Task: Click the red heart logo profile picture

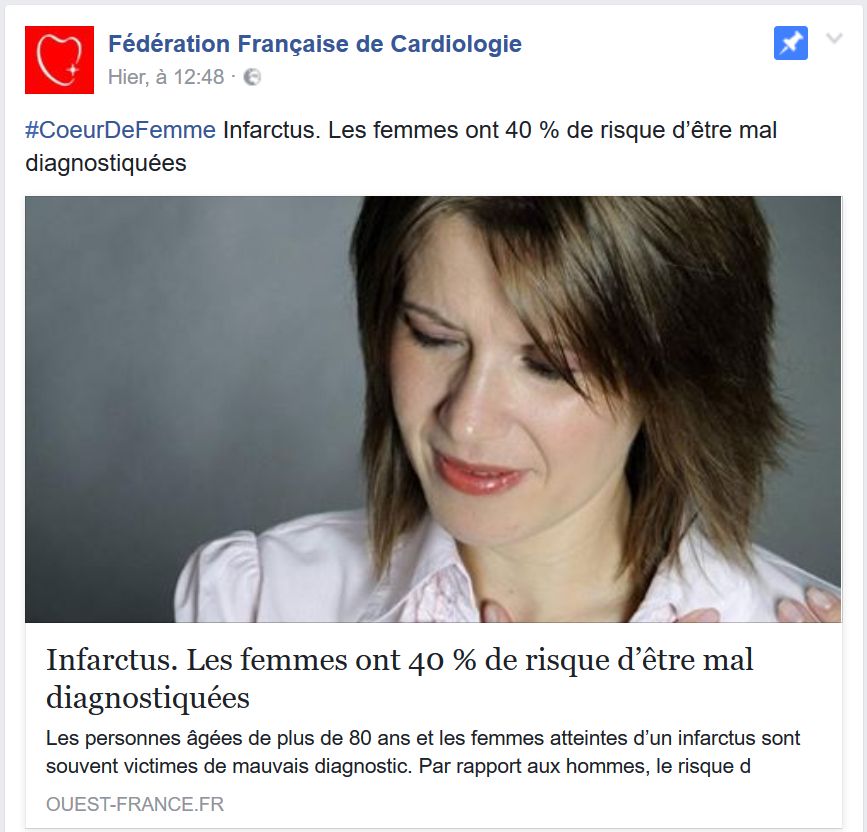Action: (59, 60)
